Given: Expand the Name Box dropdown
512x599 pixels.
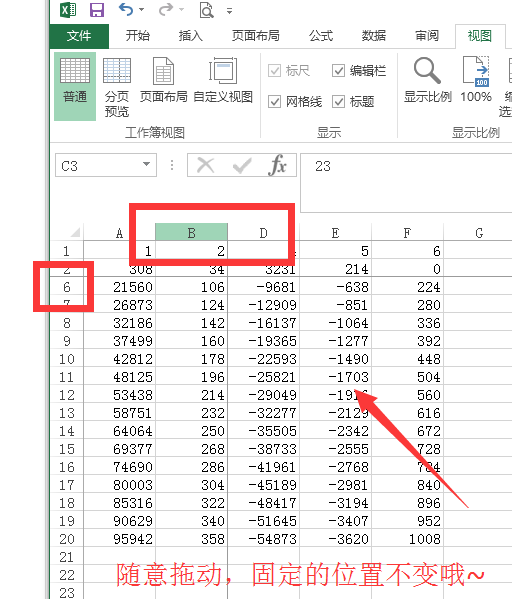Looking at the screenshot, I should point(146,164).
